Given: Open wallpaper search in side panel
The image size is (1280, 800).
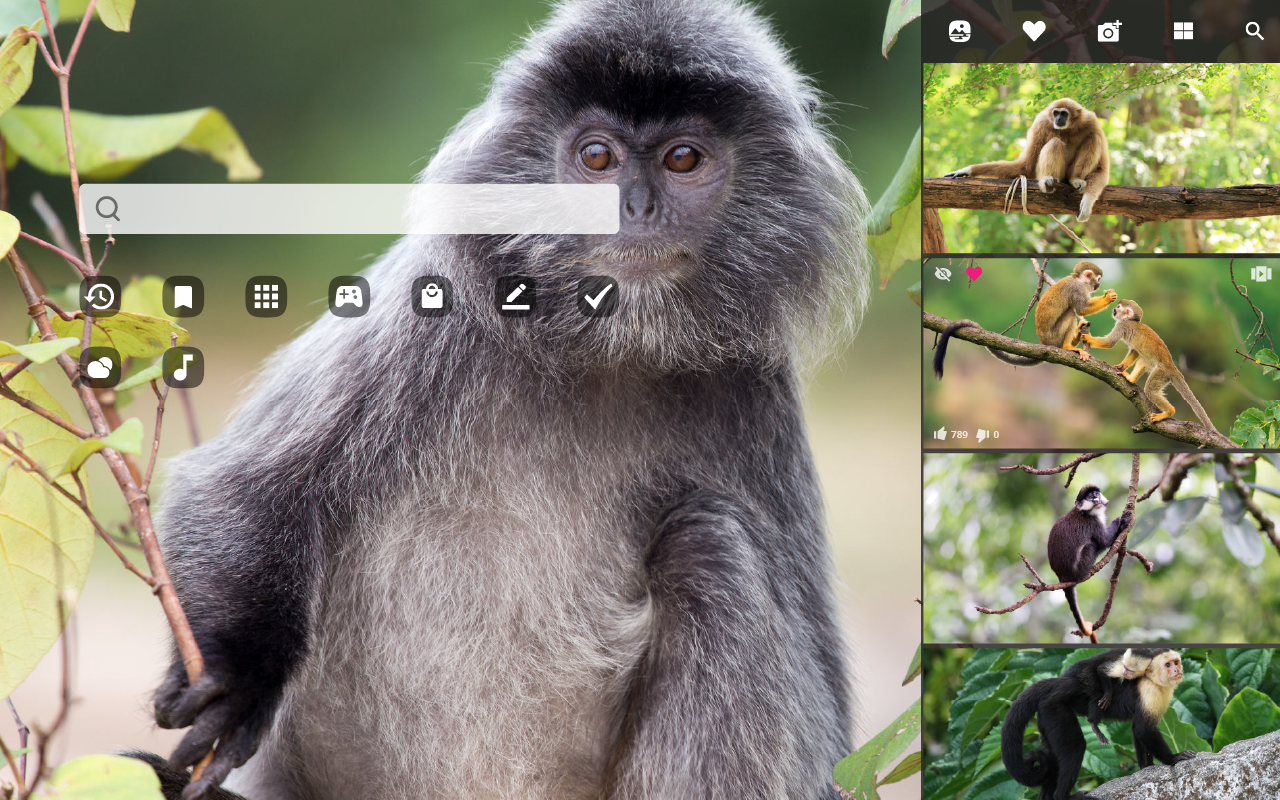Looking at the screenshot, I should tap(1255, 31).
